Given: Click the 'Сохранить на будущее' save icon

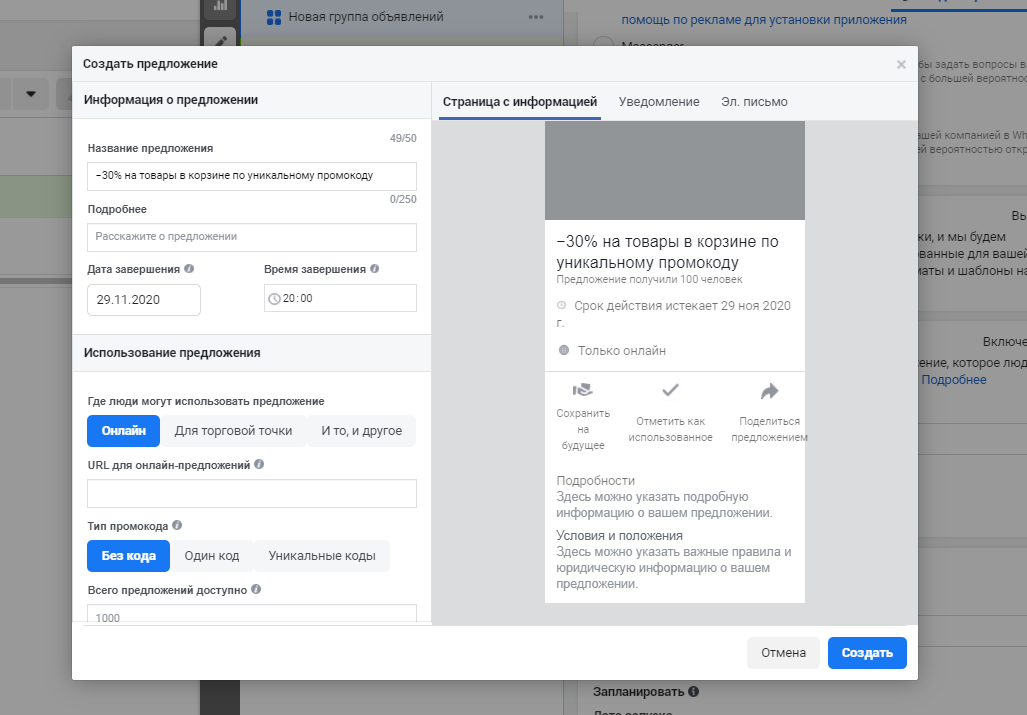Looking at the screenshot, I should point(582,390).
